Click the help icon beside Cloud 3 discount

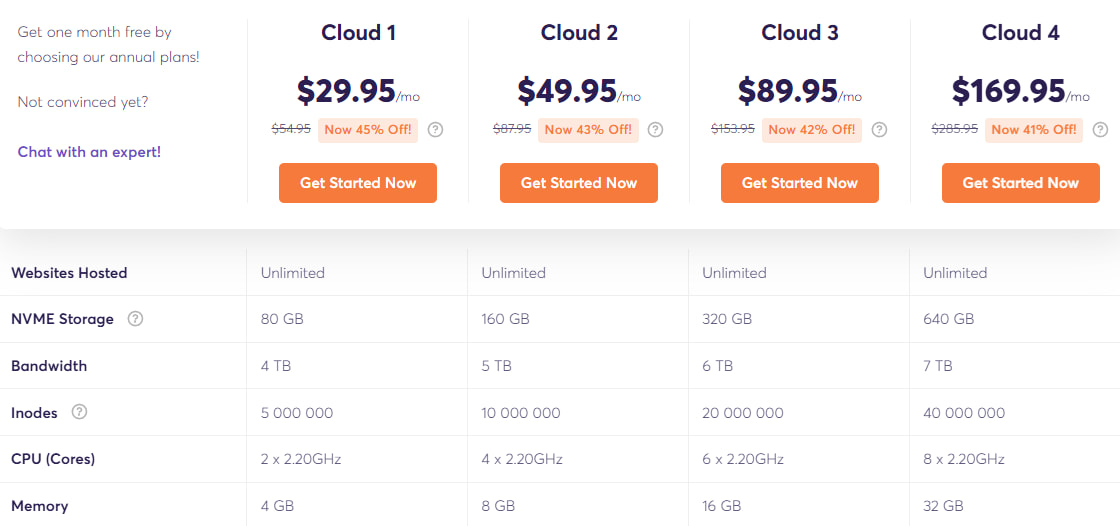pos(879,130)
